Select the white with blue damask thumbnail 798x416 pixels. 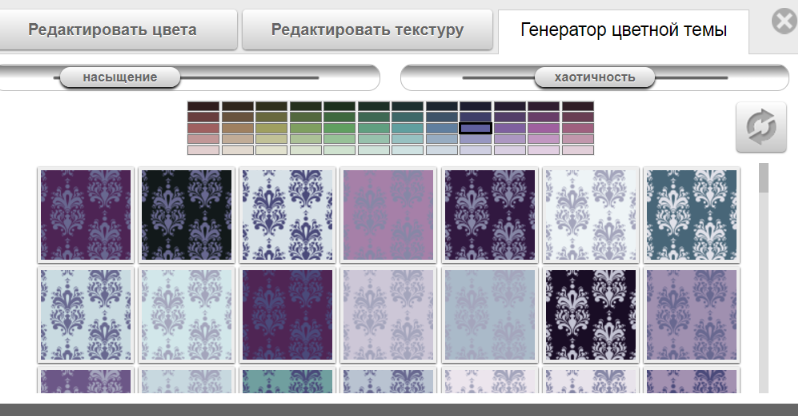click(x=288, y=215)
